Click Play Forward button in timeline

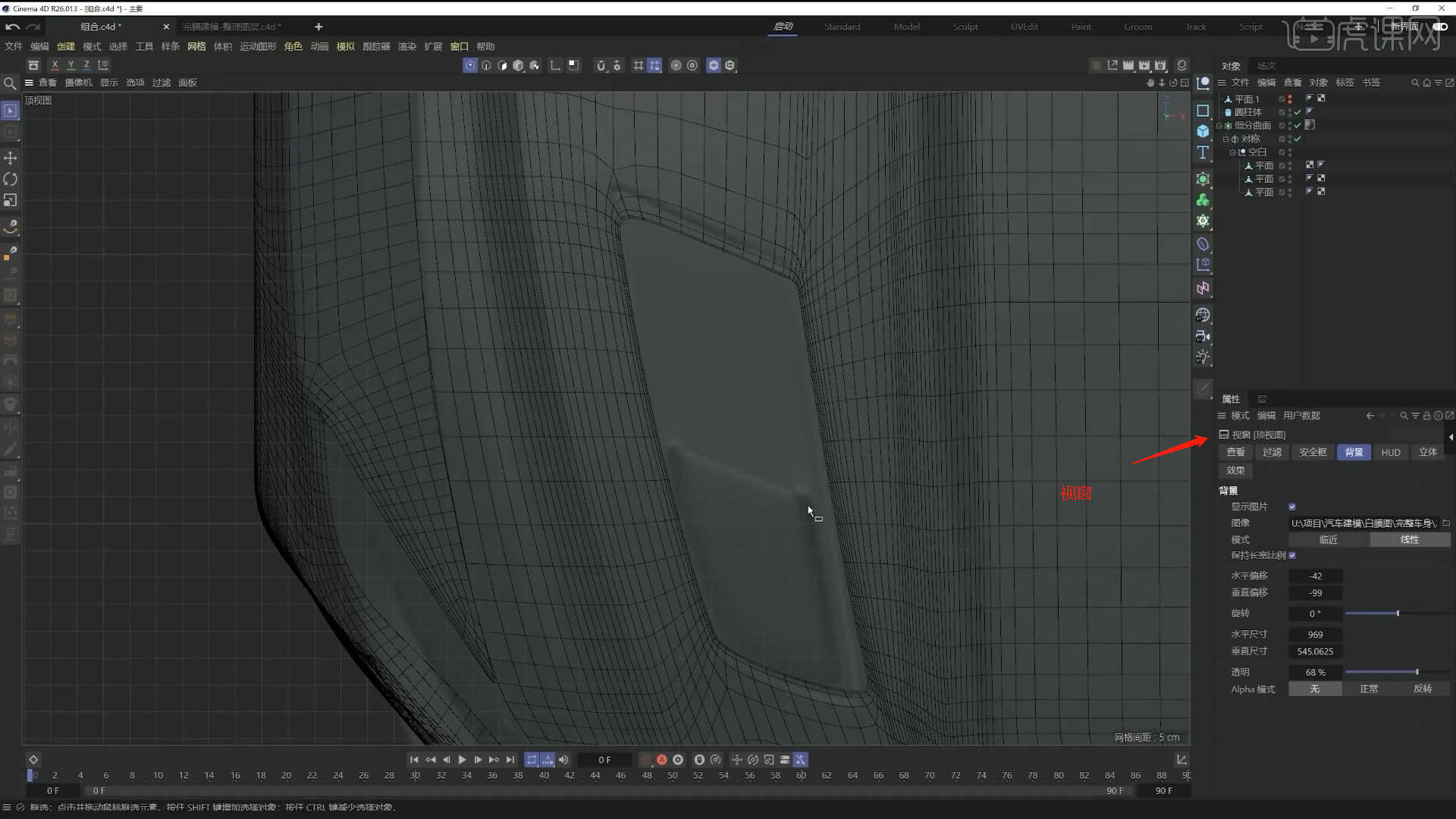click(462, 760)
